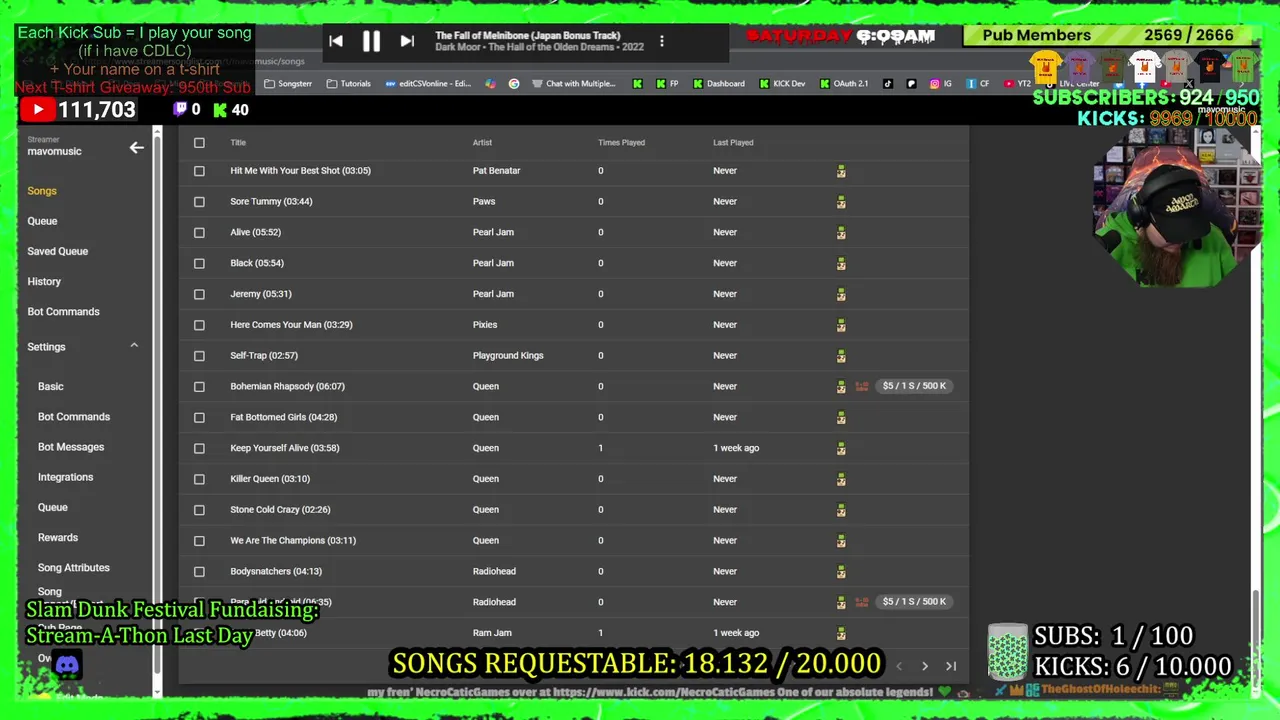
Task: Click the Discord icon overlay
Action: click(x=67, y=664)
